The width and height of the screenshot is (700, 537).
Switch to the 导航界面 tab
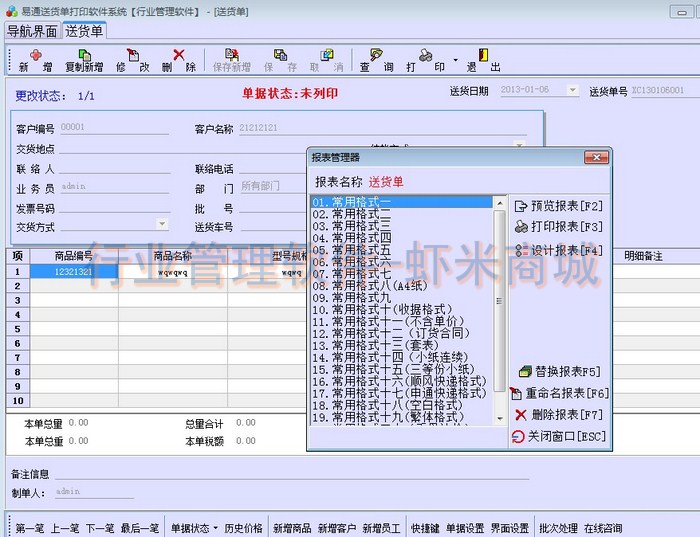[32, 31]
